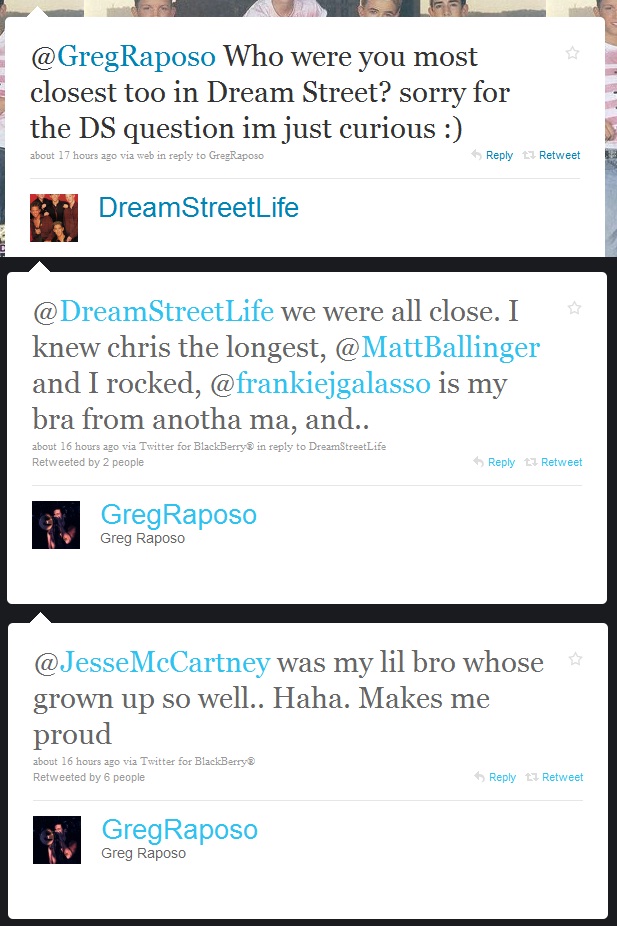
Task: Open 'about 16 hours ago' timestamp on last tweet
Action: click(x=76, y=761)
